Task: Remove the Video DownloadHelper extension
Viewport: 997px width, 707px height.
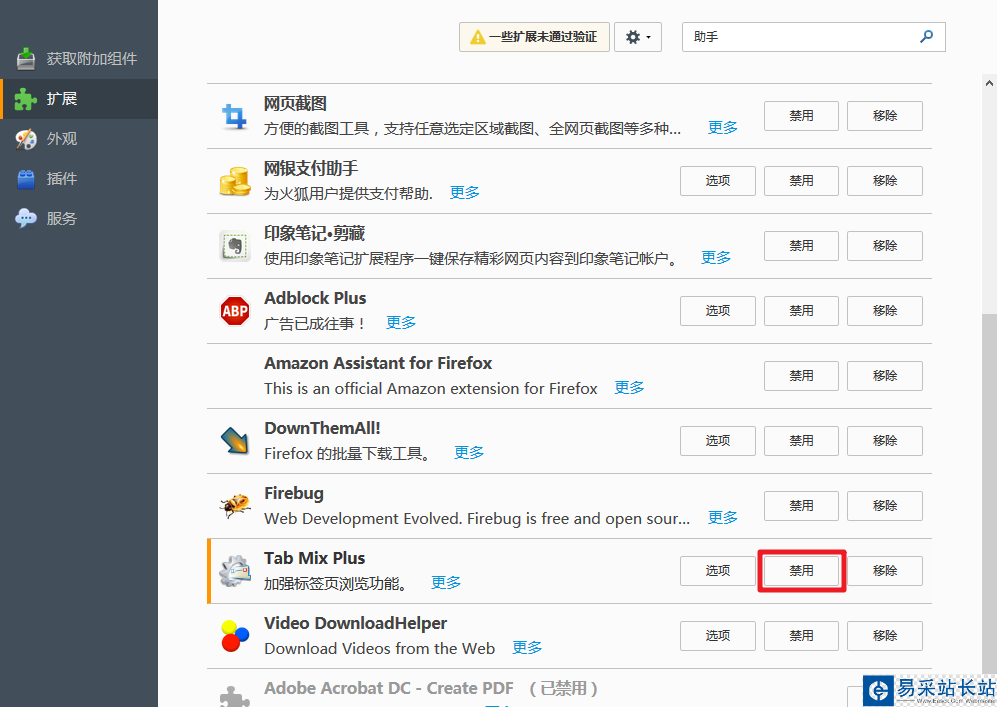Action: 884,636
